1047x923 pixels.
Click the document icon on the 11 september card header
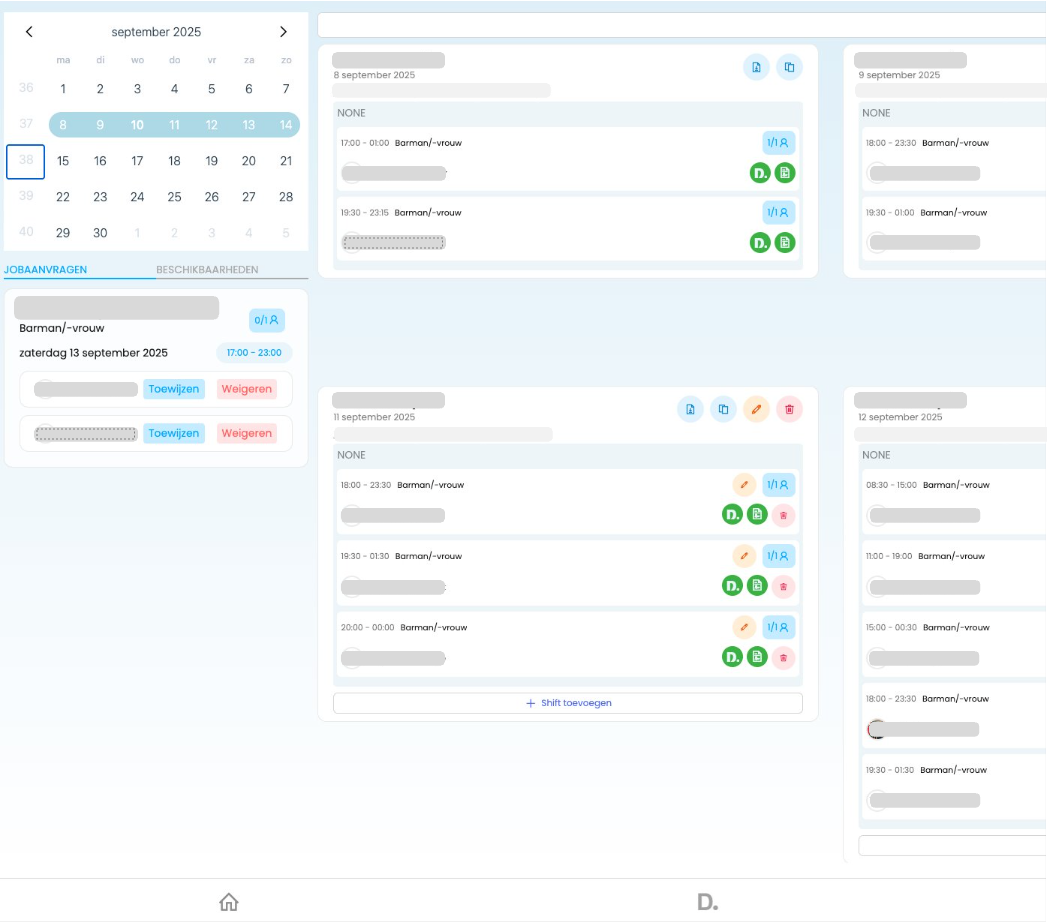[x=690, y=409]
